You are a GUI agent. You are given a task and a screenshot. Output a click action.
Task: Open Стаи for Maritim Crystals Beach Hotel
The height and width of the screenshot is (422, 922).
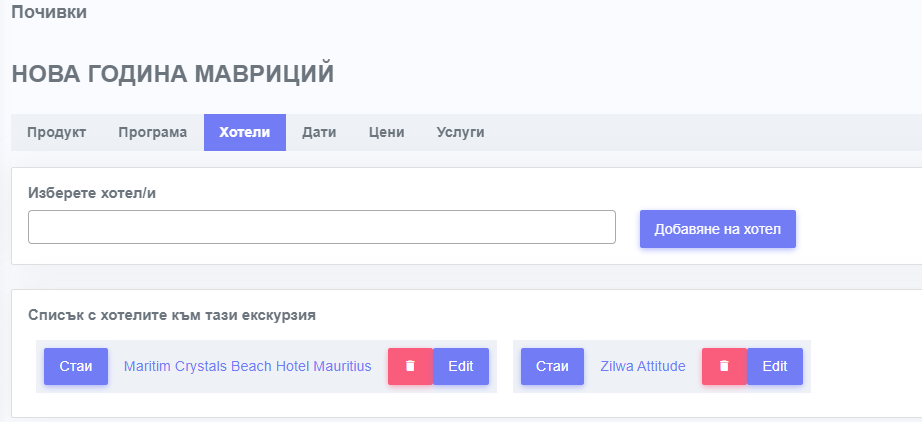pos(76,366)
